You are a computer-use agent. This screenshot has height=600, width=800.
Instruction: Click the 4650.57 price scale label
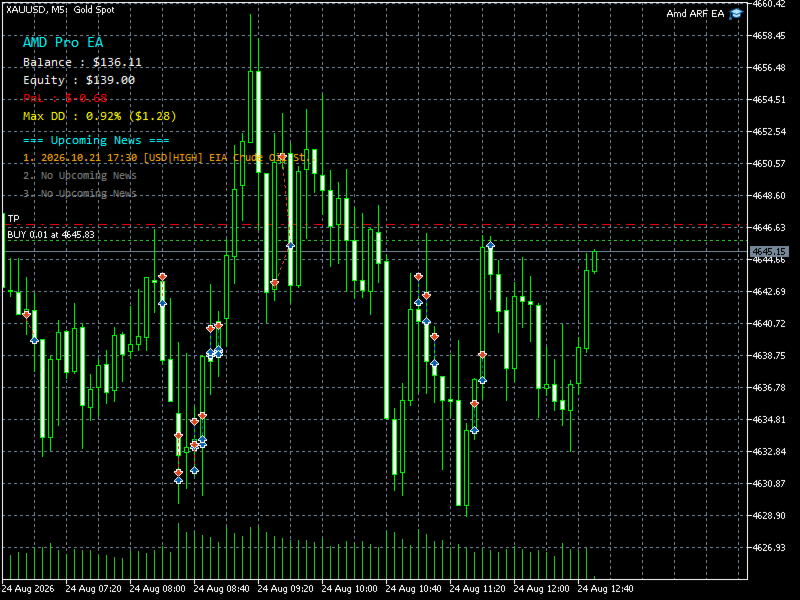click(x=769, y=164)
